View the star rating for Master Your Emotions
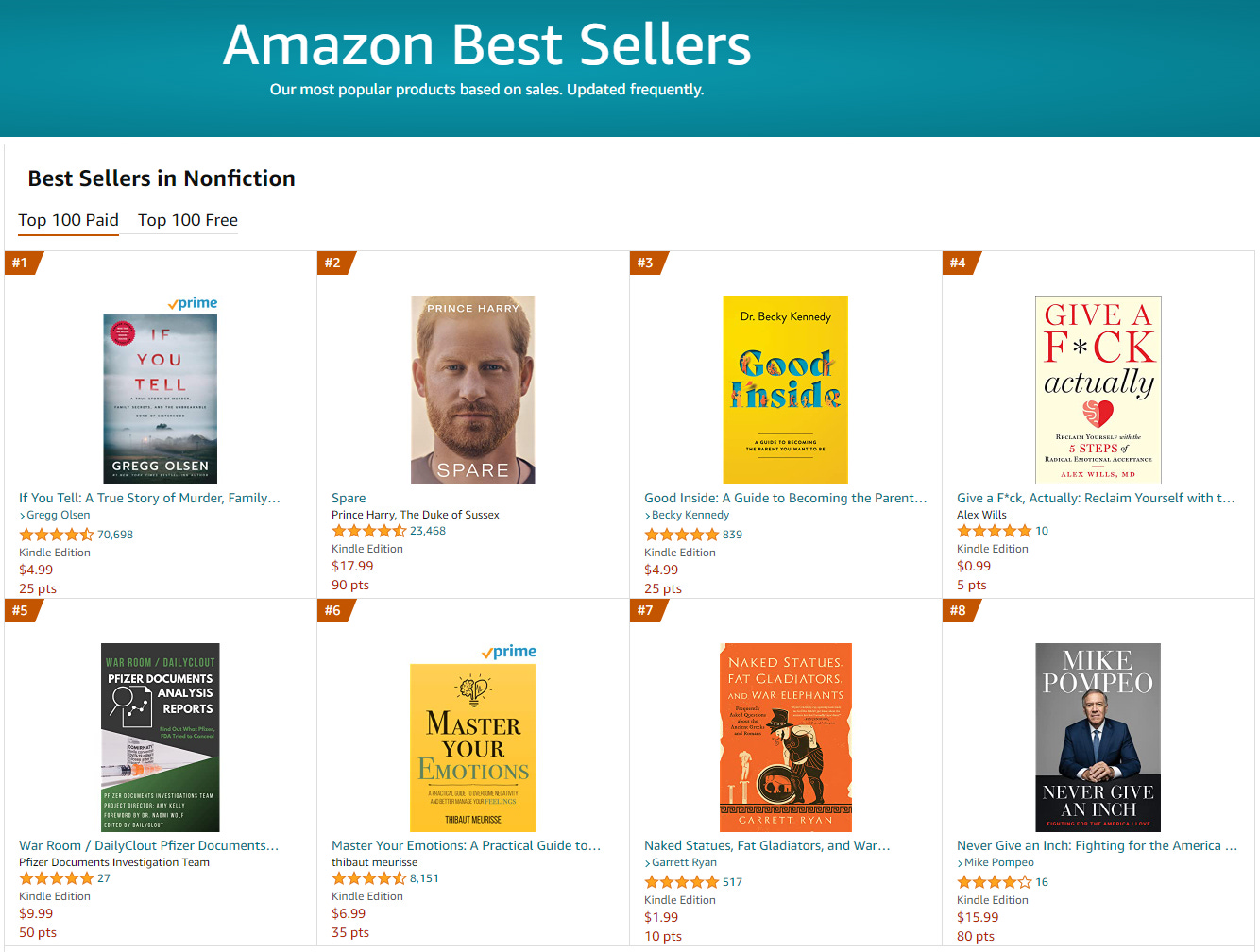Viewport: 1260px width, 952px height. 368,878
